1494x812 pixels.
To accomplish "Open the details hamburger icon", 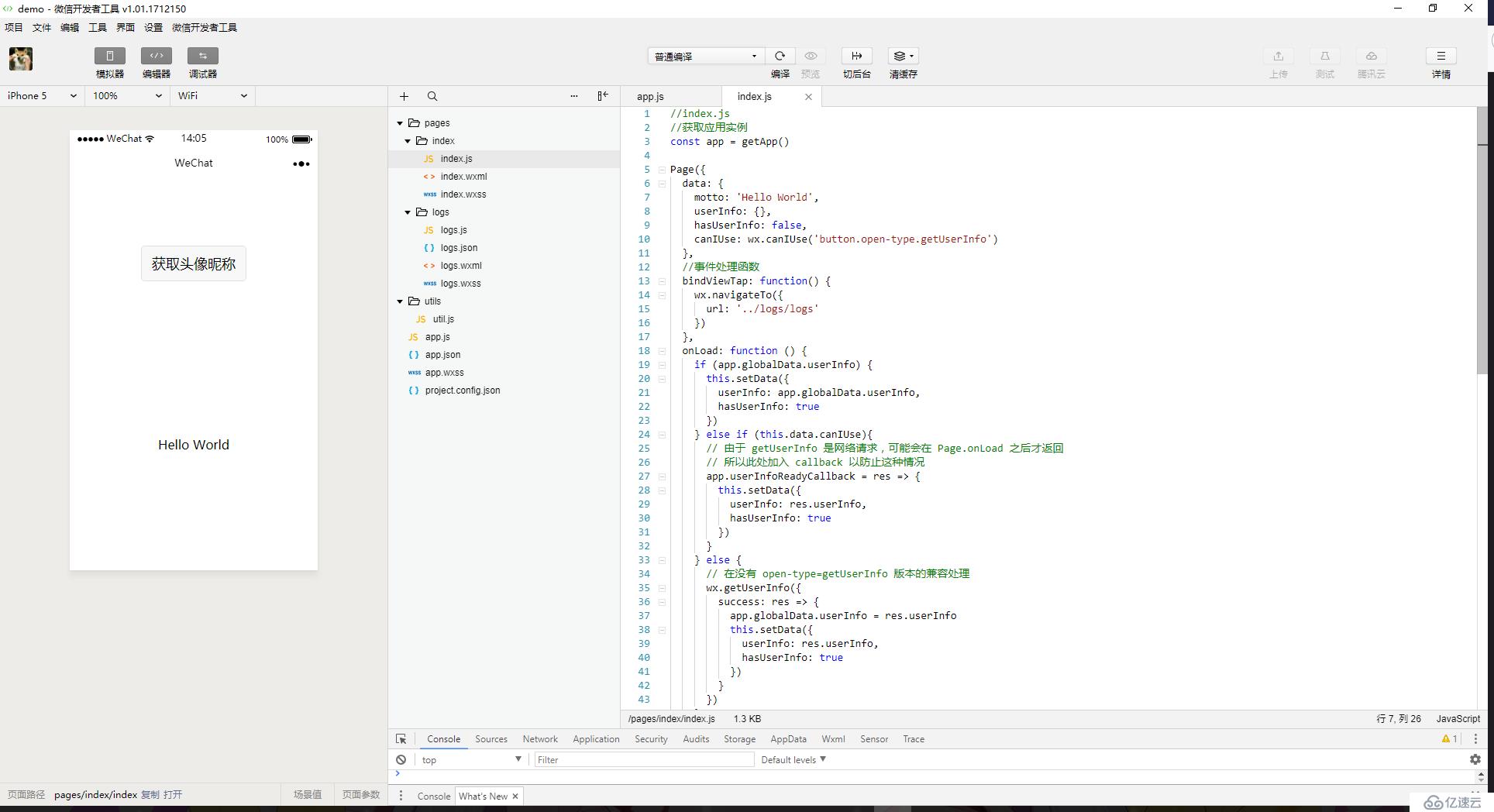I will coord(1441,56).
